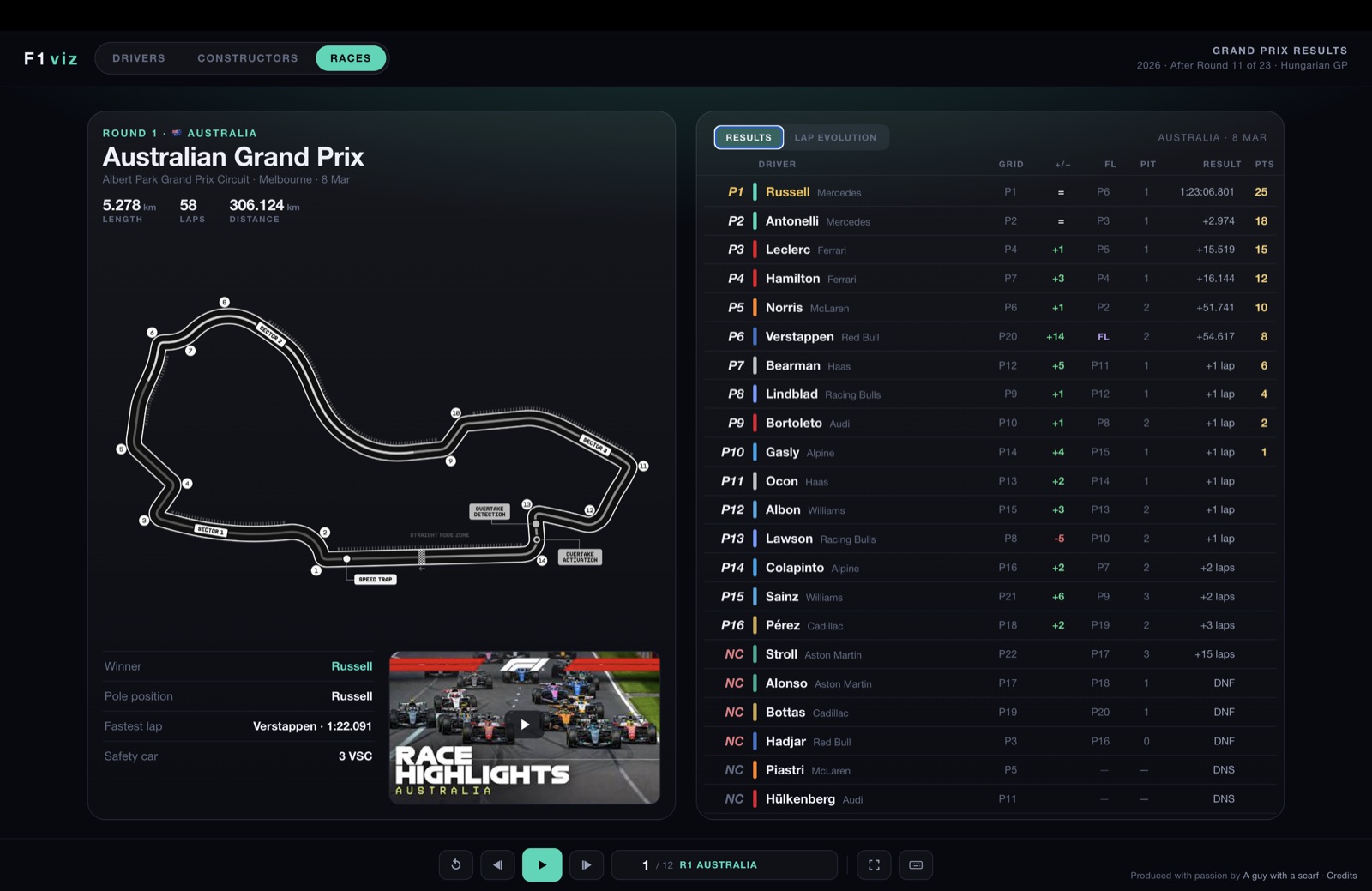Click the round selector showing R1 AUSTRALIA
The height and width of the screenshot is (891, 1372).
(x=724, y=864)
